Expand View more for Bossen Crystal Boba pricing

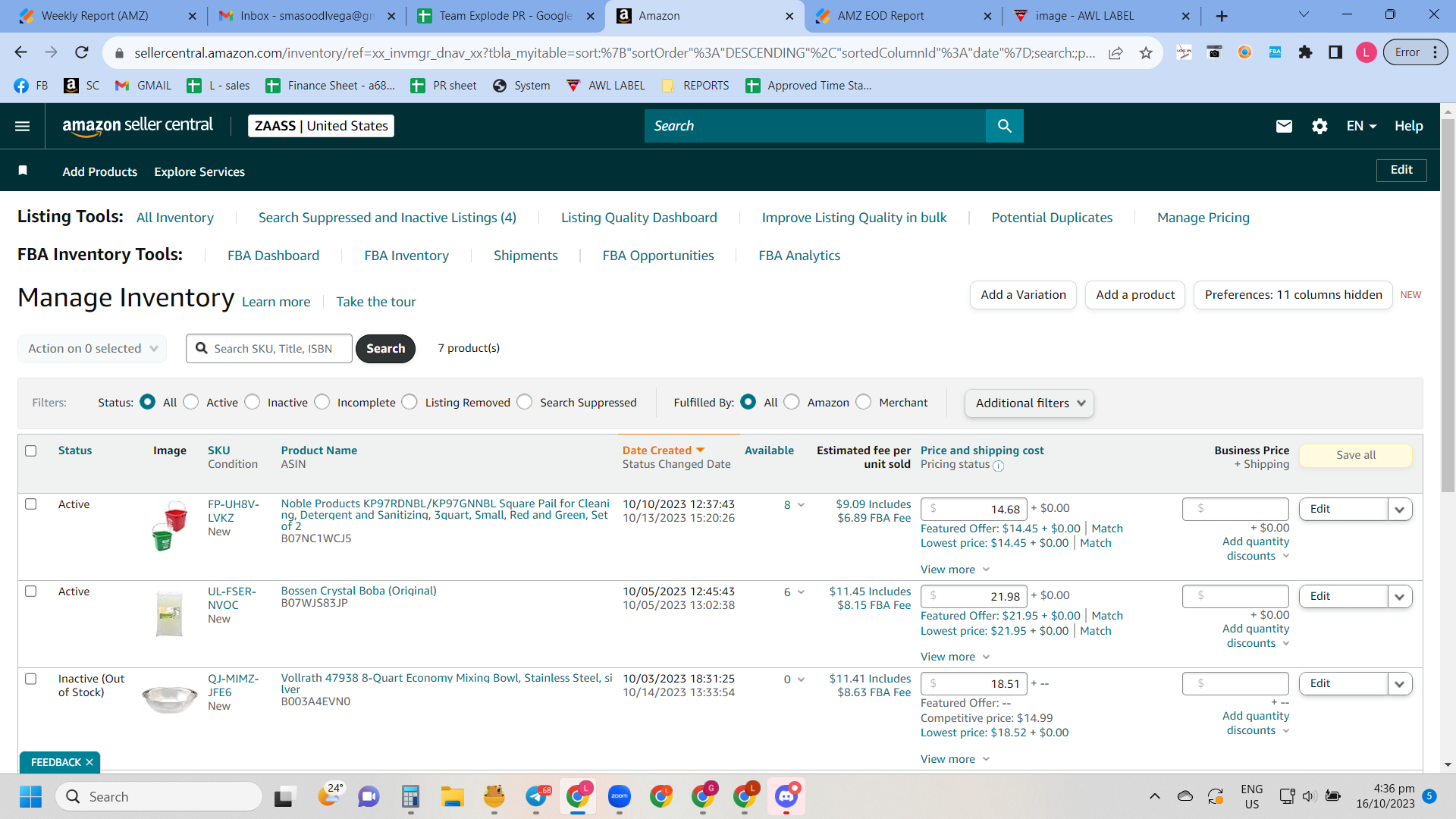click(955, 657)
